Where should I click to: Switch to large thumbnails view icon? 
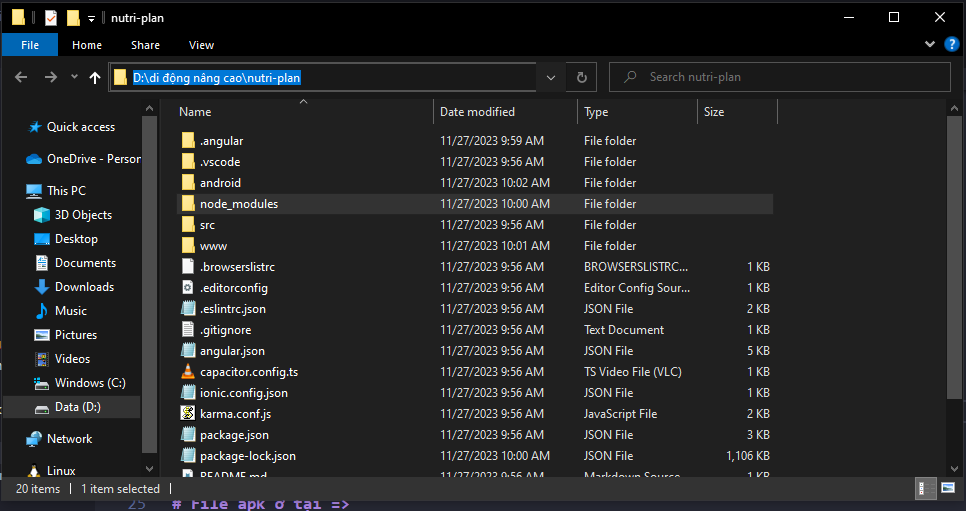click(x=948, y=489)
